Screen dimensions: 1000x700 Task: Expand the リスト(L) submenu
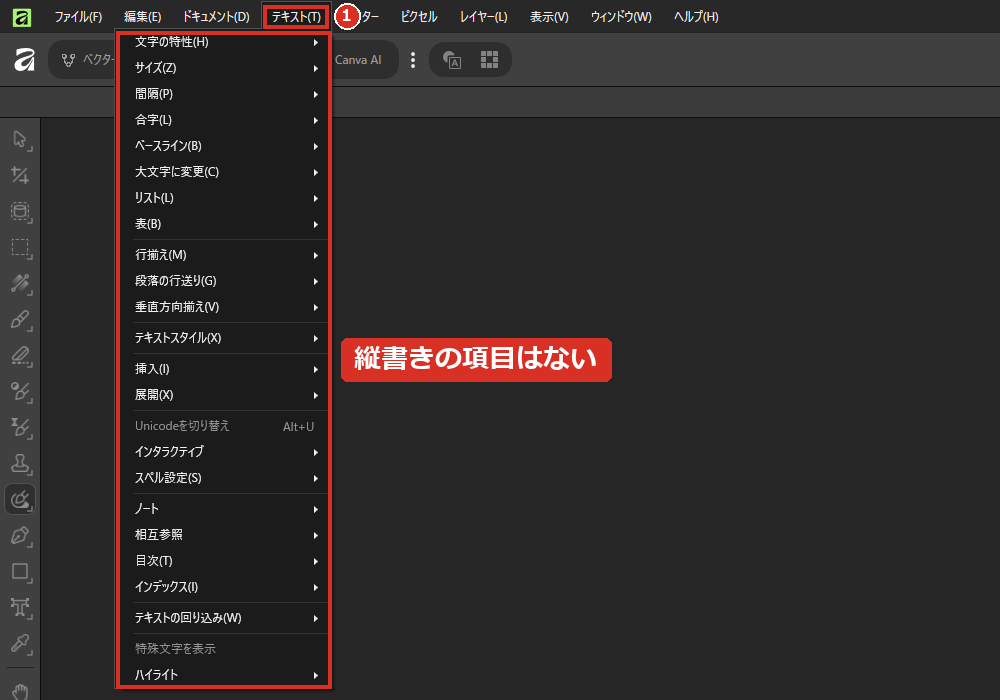tap(224, 198)
